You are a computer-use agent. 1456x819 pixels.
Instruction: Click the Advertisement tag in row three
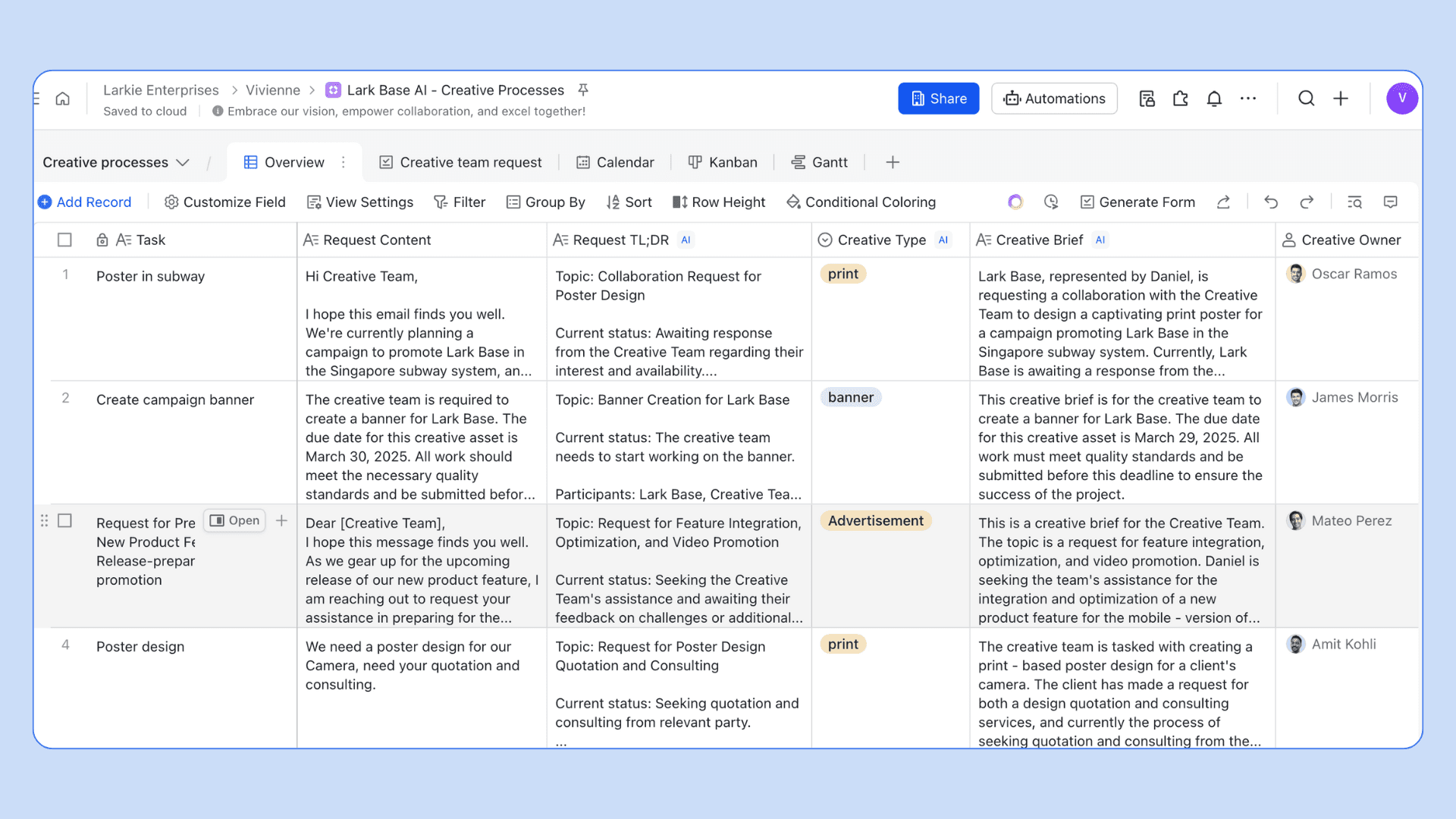coord(875,521)
